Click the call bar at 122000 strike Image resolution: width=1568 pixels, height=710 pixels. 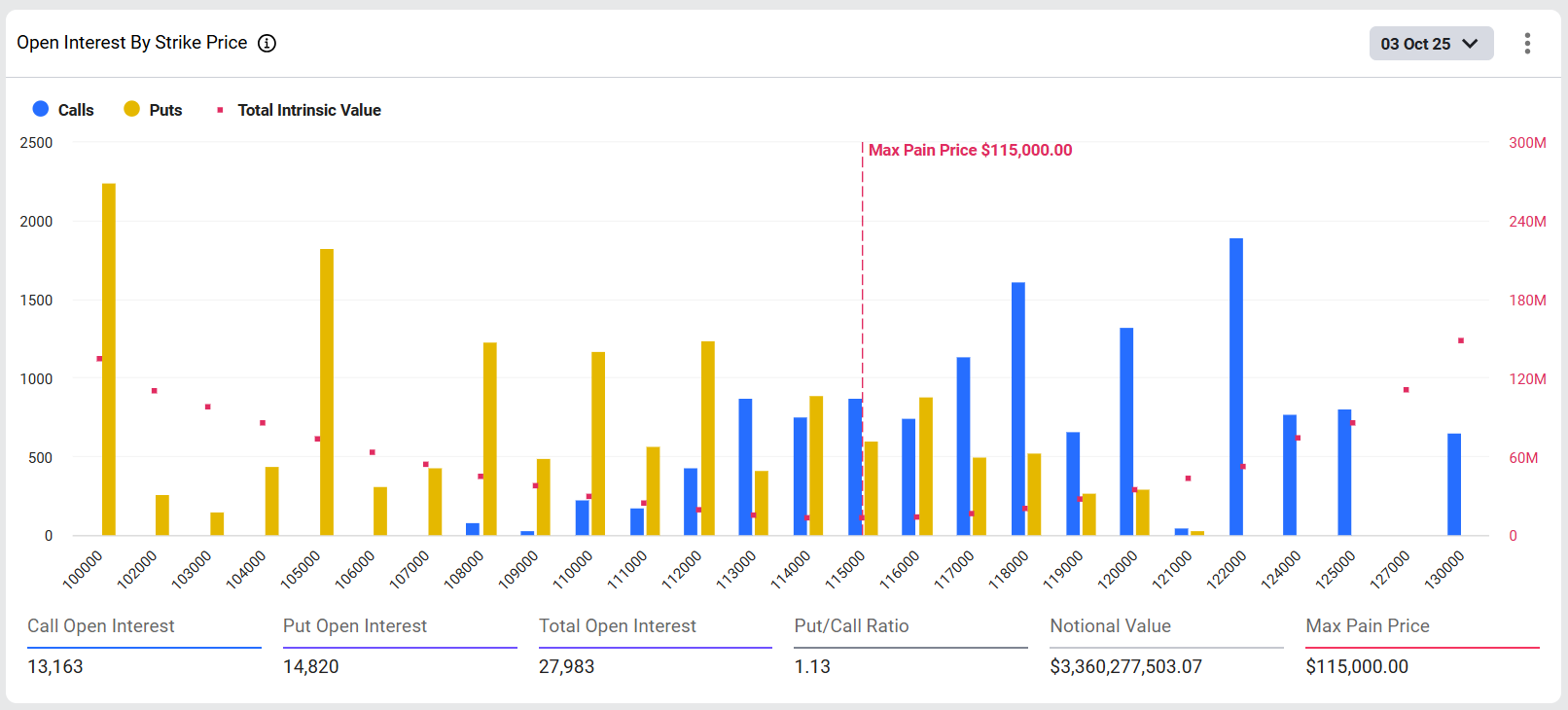(1235, 387)
